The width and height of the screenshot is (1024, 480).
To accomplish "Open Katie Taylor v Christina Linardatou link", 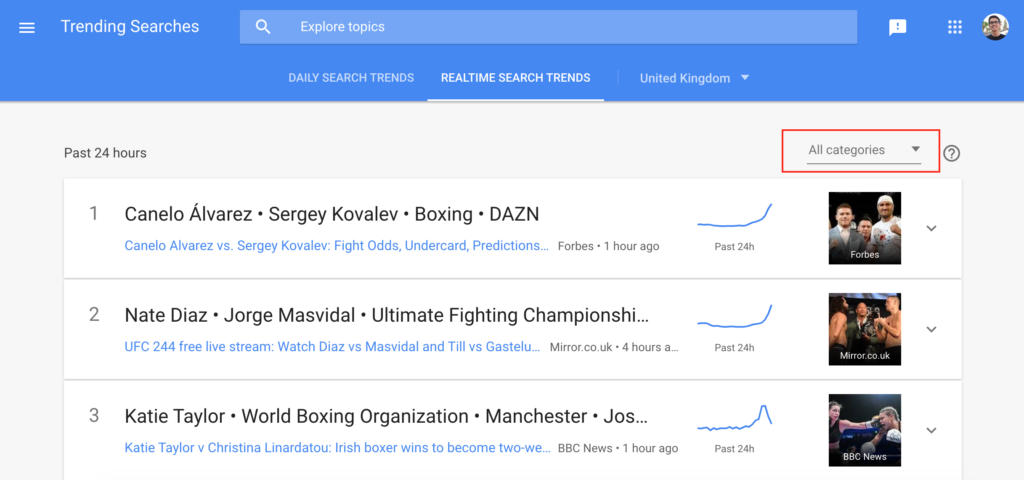I will [x=337, y=448].
